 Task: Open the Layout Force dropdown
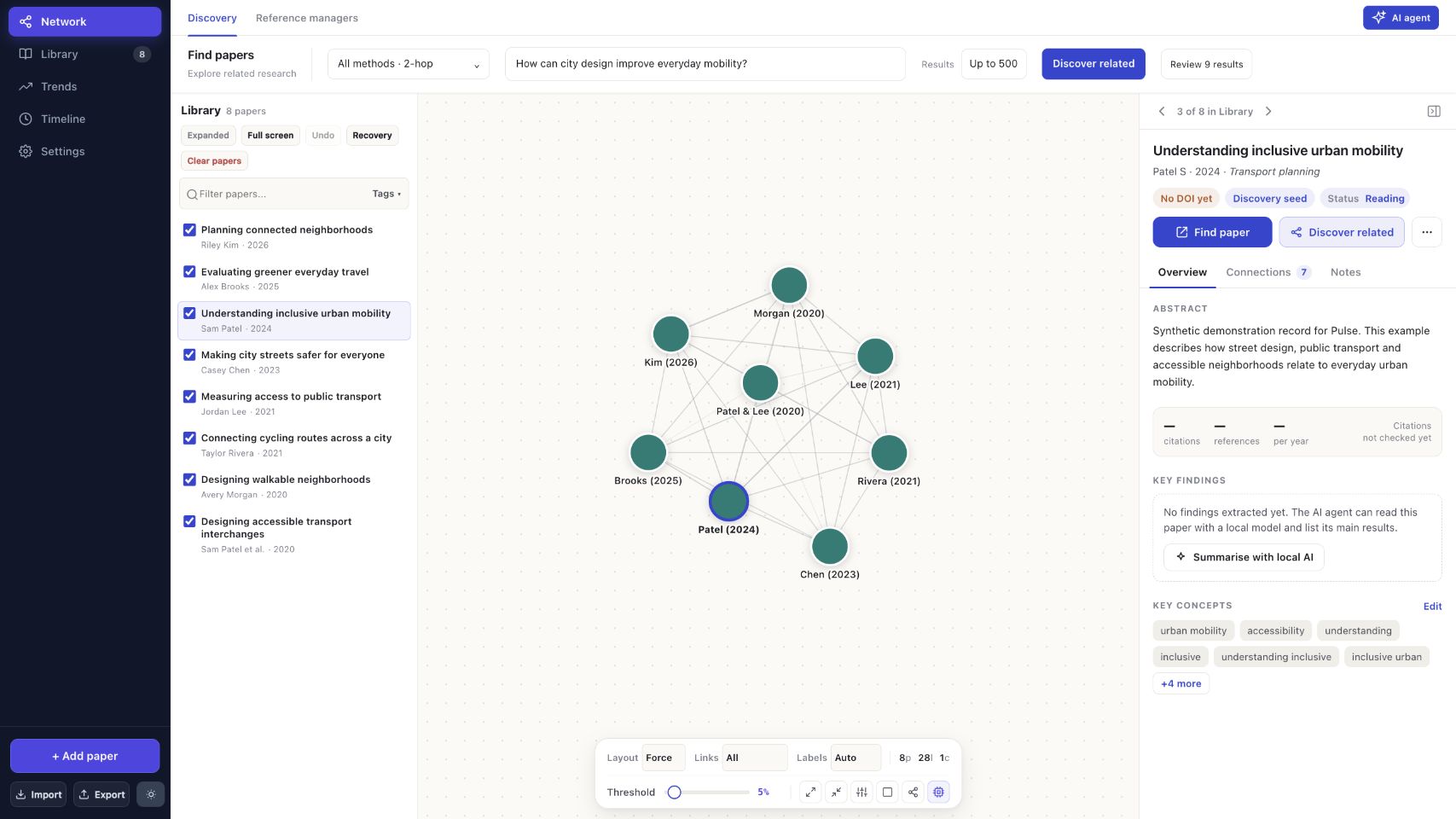coord(664,758)
